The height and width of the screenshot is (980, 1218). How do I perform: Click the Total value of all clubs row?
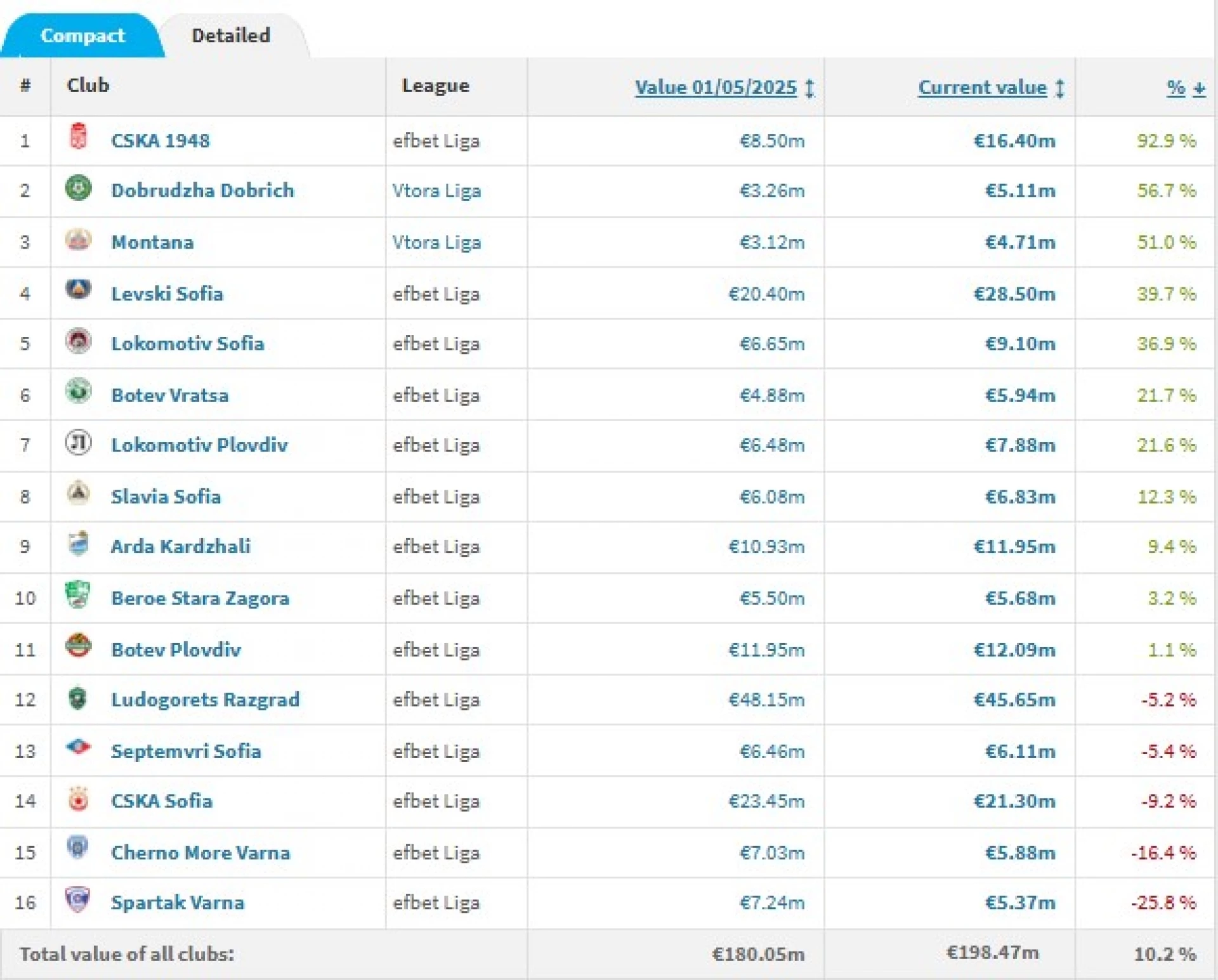(127, 953)
